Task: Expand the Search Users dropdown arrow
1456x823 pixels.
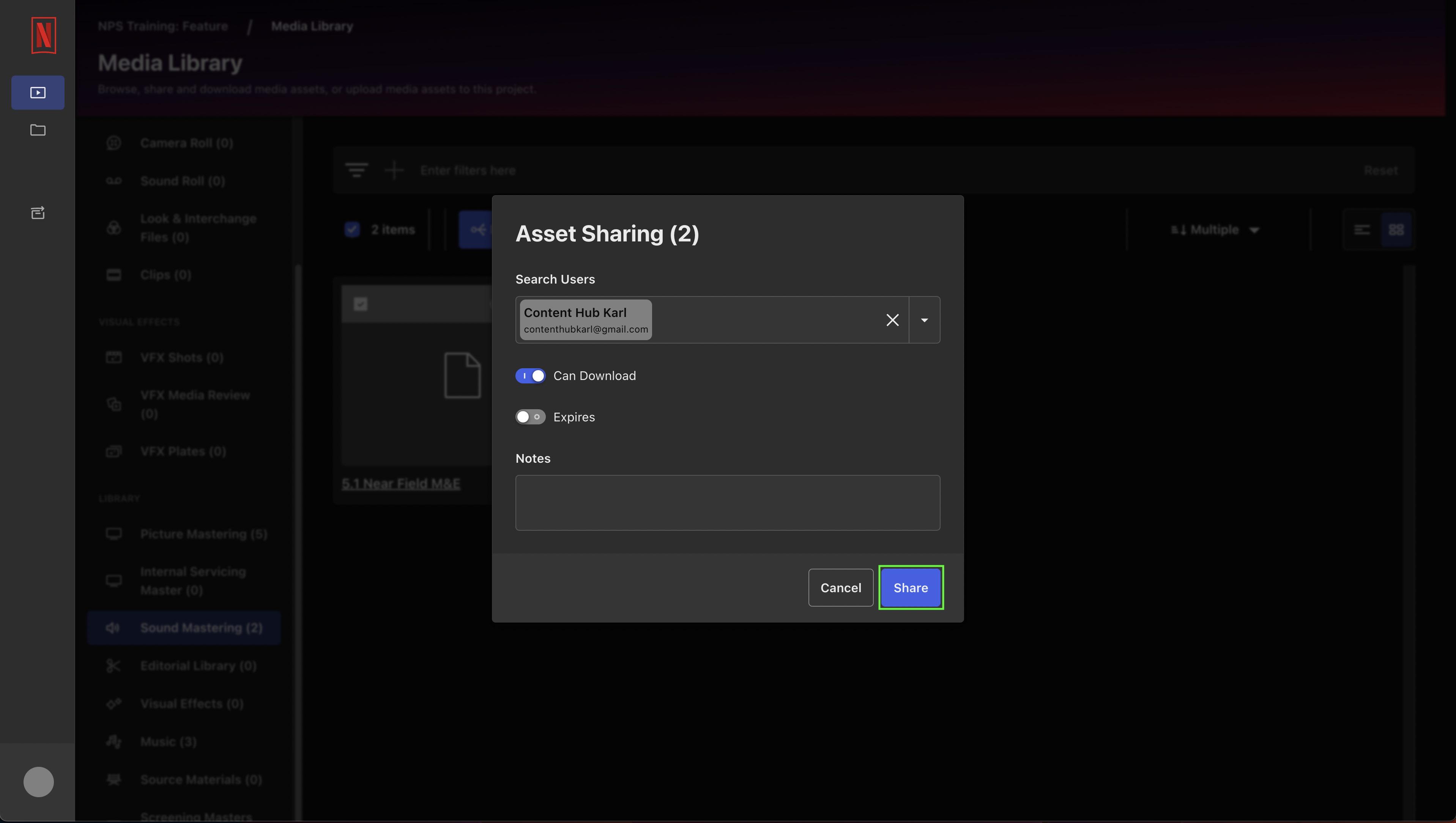Action: [x=924, y=320]
